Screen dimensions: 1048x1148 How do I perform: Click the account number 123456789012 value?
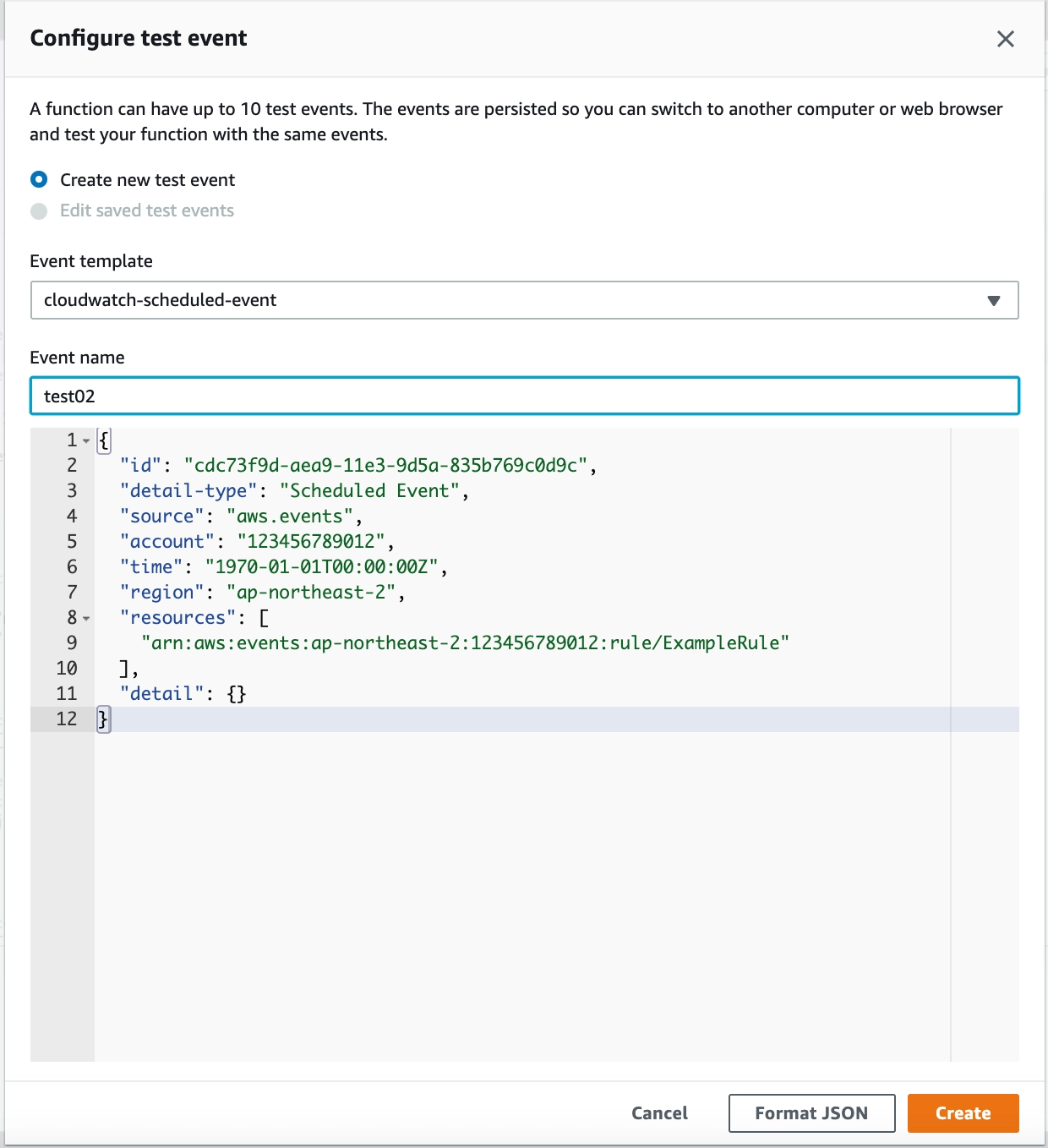click(x=310, y=542)
